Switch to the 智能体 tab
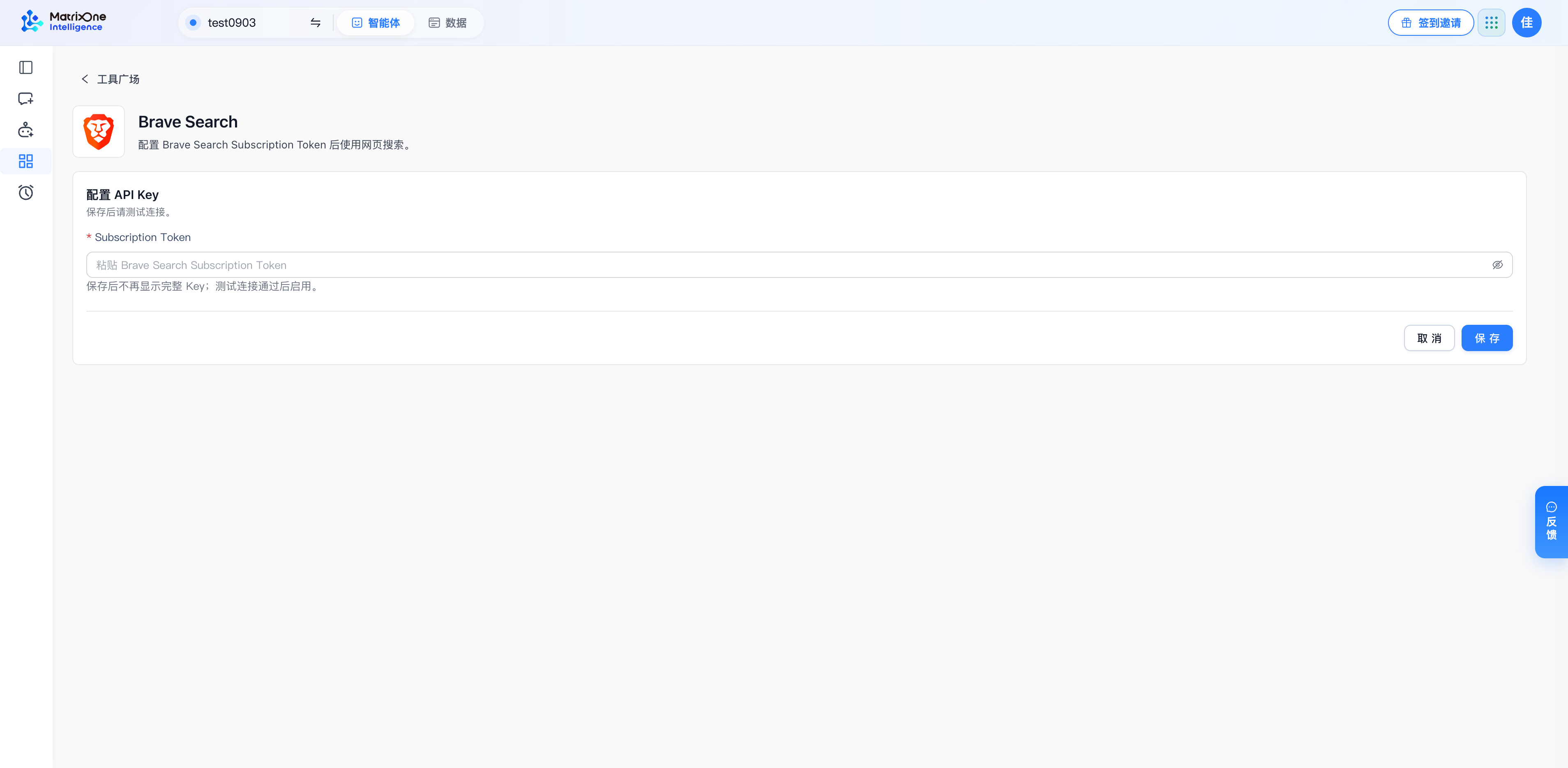Viewport: 1568px width, 768px height. [376, 23]
